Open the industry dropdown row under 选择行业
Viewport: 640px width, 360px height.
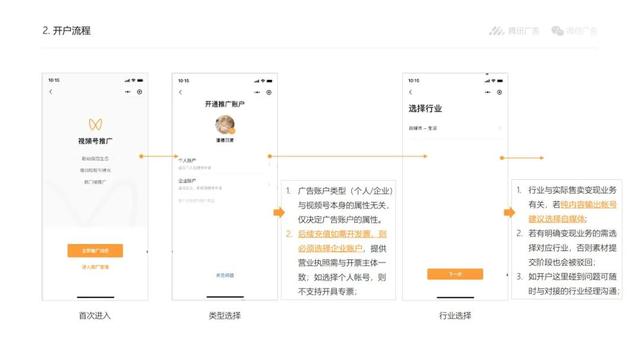point(455,128)
